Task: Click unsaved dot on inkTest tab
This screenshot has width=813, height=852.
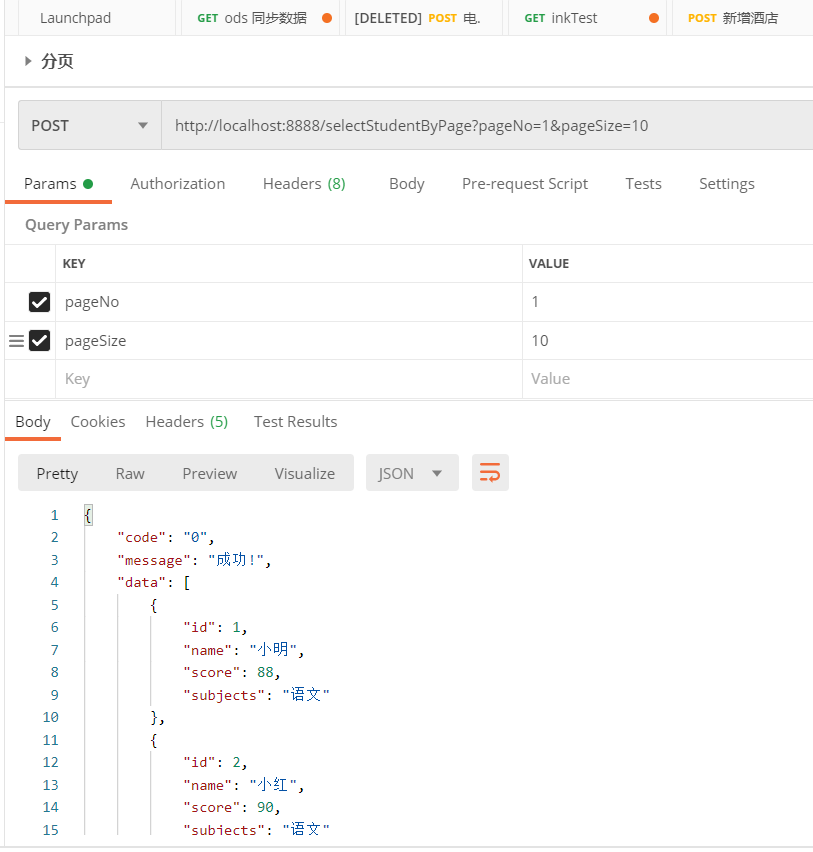Action: (654, 18)
